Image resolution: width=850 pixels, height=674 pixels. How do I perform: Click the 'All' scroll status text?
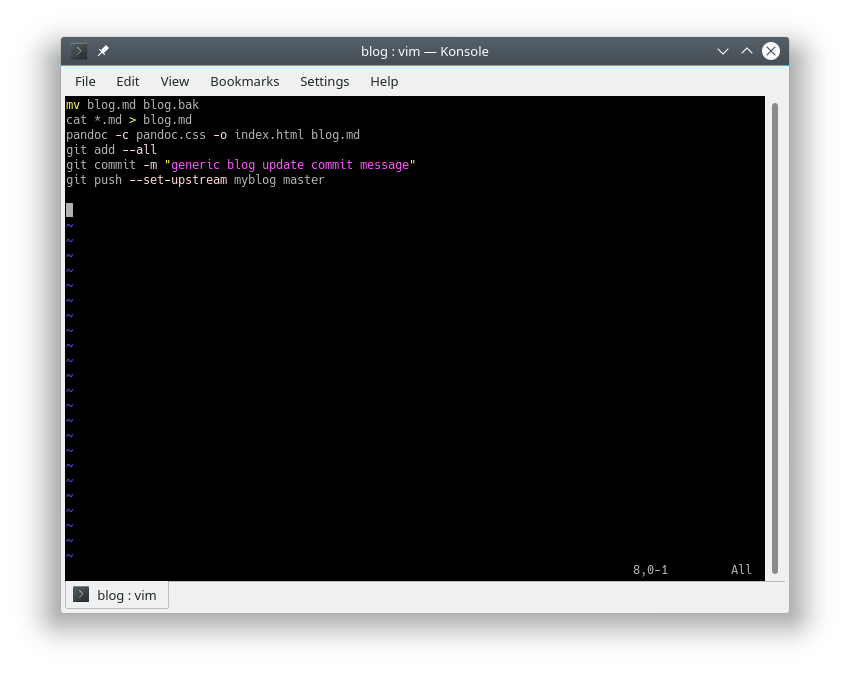[x=741, y=570]
